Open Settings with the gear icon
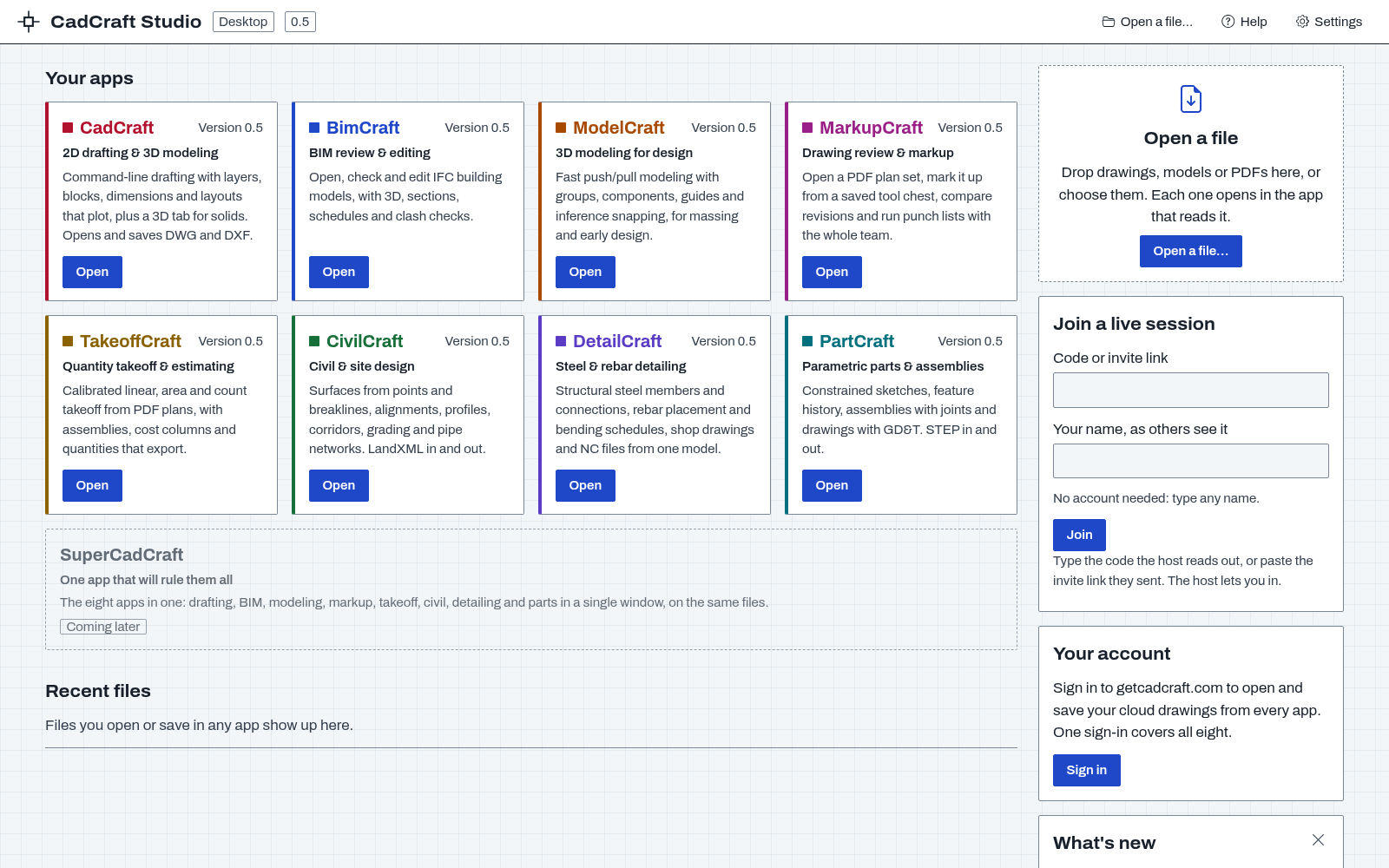 coord(1328,22)
